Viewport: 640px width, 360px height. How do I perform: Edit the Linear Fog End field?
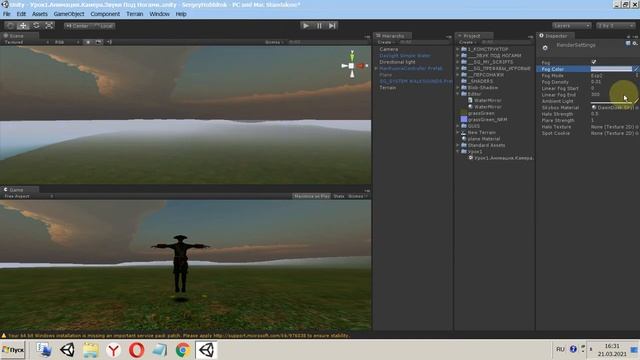tap(614, 95)
